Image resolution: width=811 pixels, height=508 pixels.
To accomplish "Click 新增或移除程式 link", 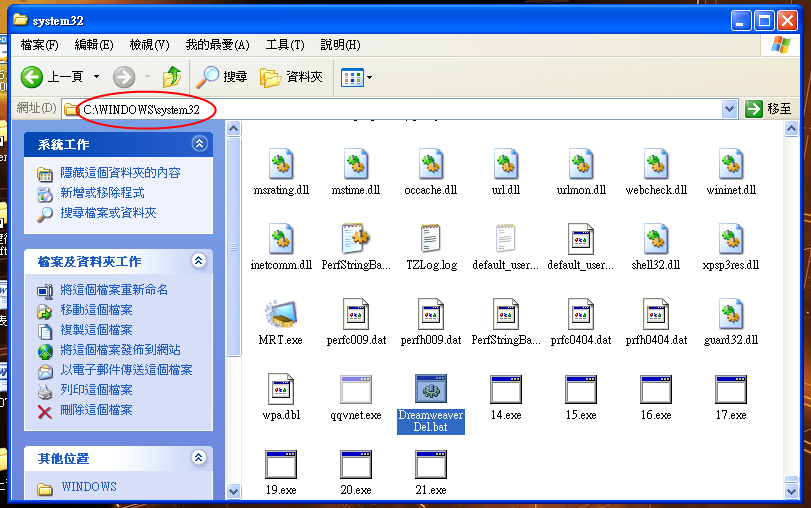I will [102, 193].
